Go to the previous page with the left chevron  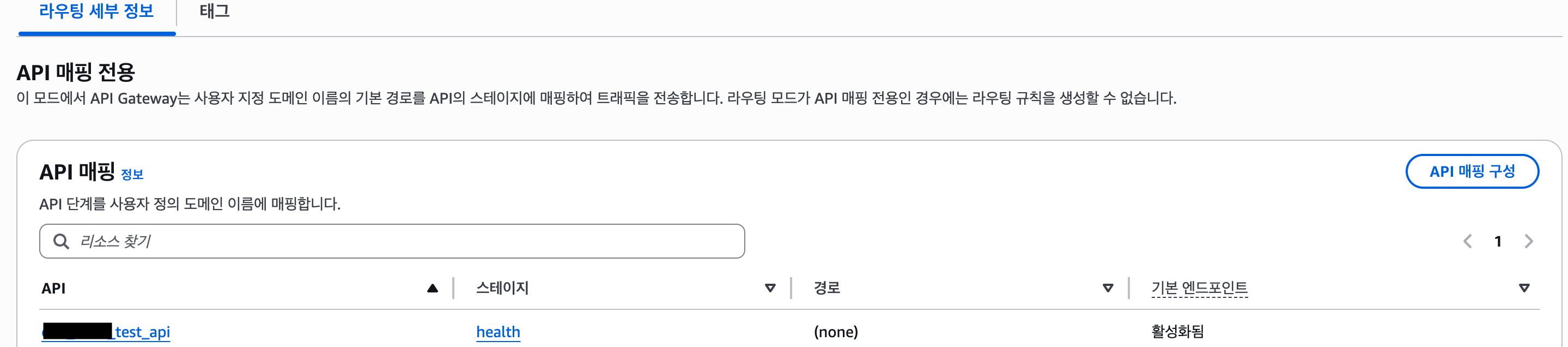pyautogui.click(x=1468, y=242)
